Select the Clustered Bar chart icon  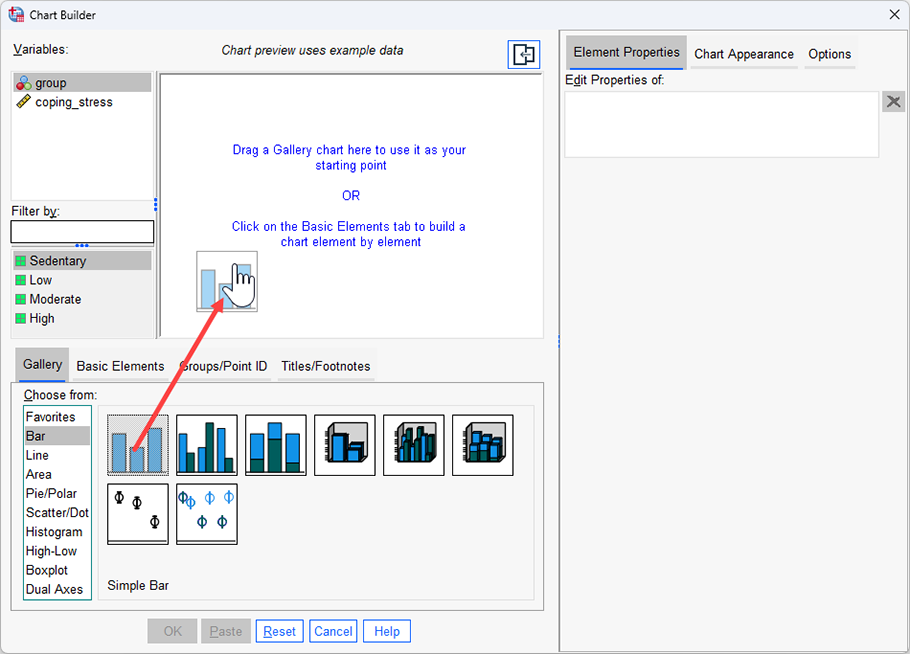206,444
